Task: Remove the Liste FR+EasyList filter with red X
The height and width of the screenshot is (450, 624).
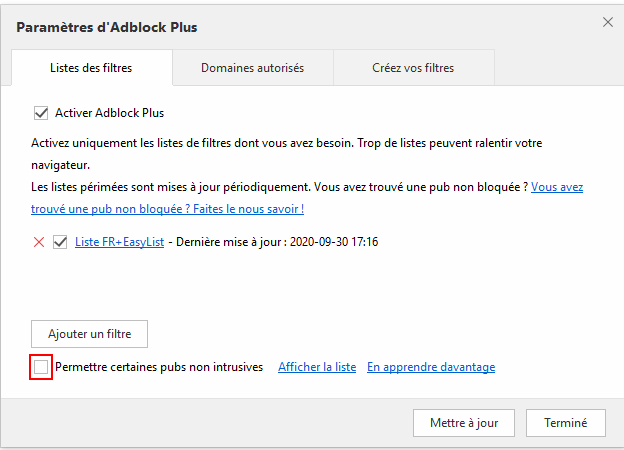Action: click(39, 242)
